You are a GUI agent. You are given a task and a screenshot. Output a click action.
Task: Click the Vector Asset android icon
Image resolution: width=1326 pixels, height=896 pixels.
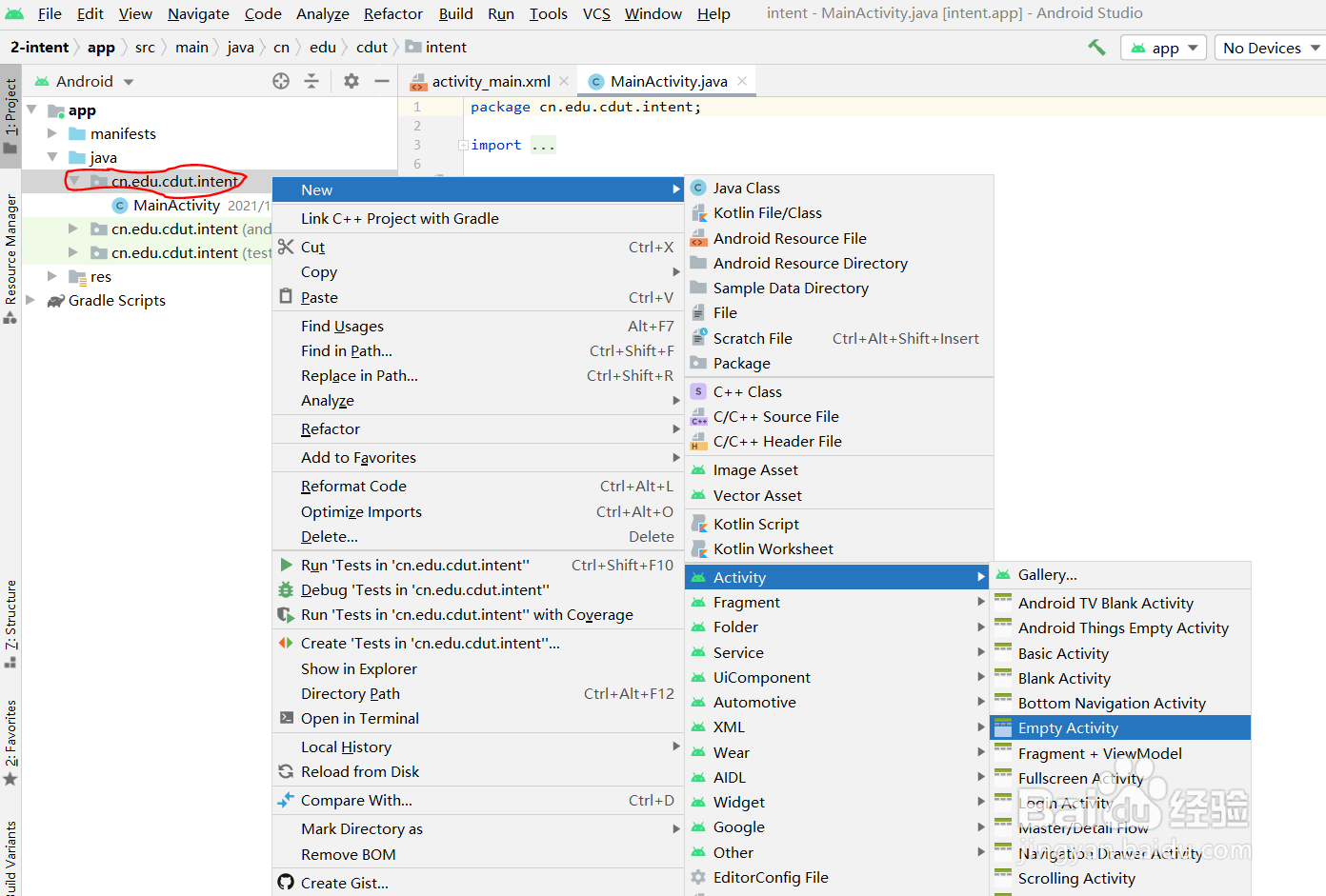[698, 495]
